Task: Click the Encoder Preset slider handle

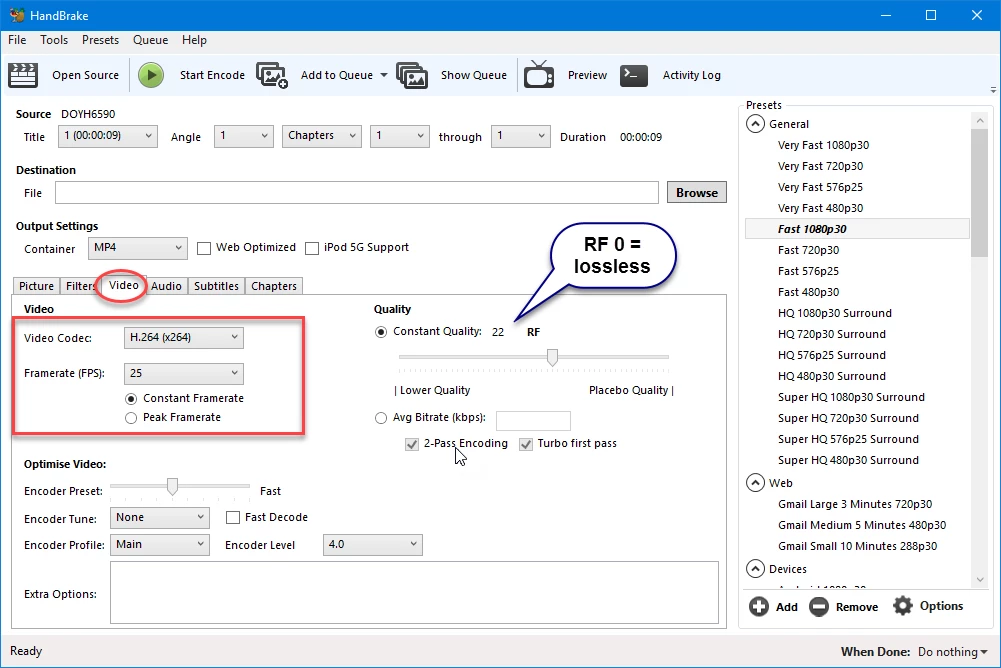Action: click(x=172, y=487)
